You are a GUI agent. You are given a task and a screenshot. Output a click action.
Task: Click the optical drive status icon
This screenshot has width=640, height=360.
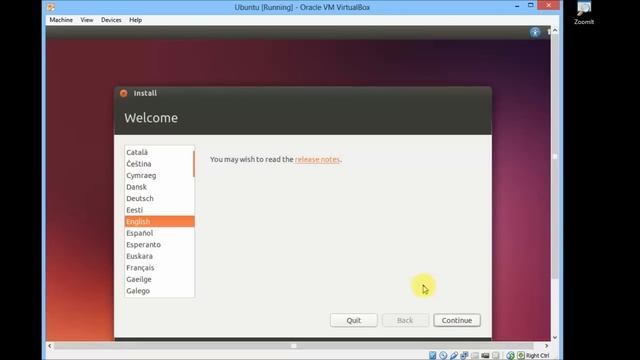[x=443, y=356]
